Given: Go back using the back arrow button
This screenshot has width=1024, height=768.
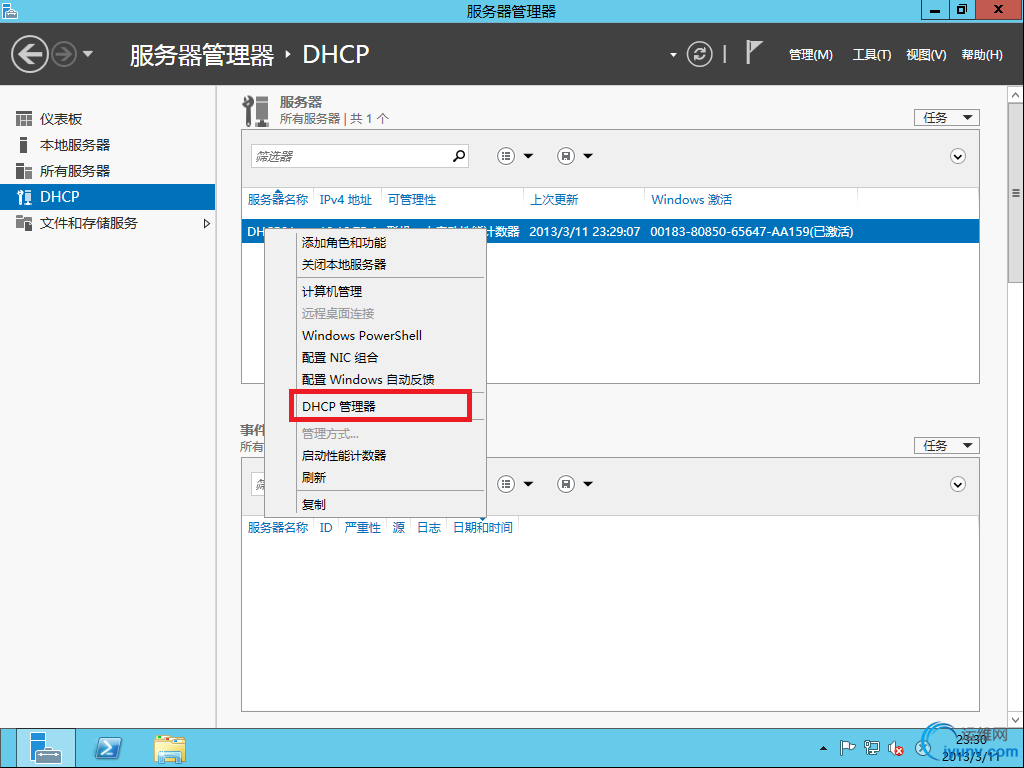Looking at the screenshot, I should (30, 54).
